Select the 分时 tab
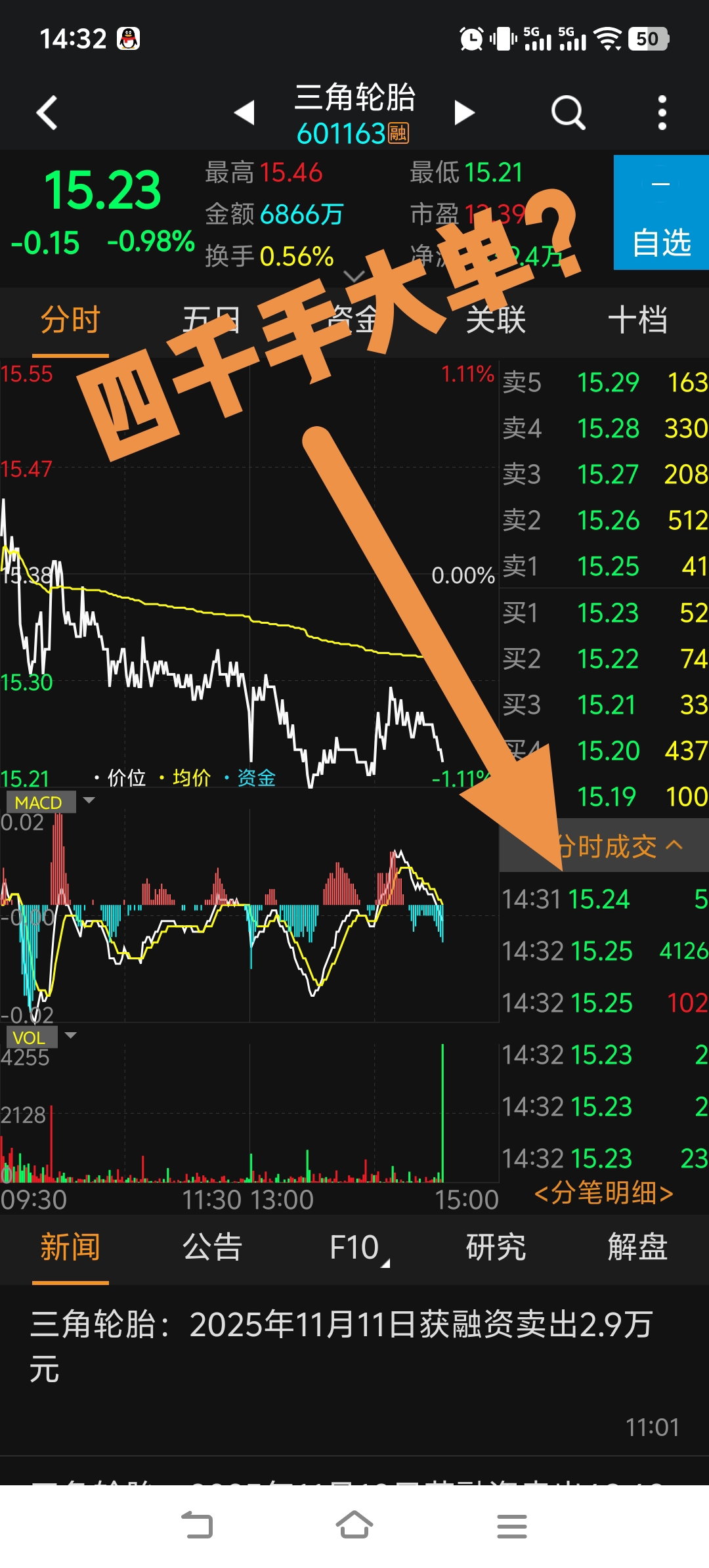The height and width of the screenshot is (1568, 709). (70, 320)
